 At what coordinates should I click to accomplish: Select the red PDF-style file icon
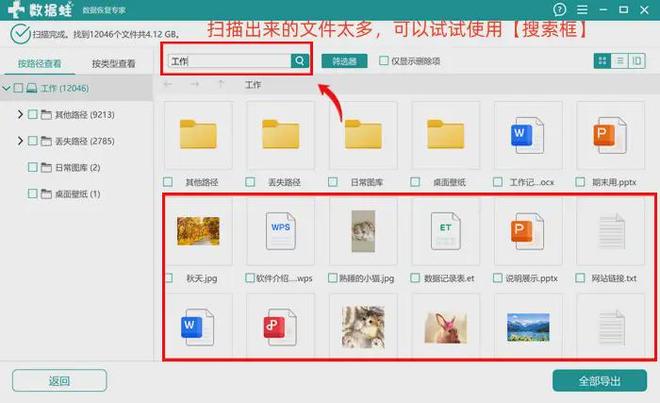point(280,327)
